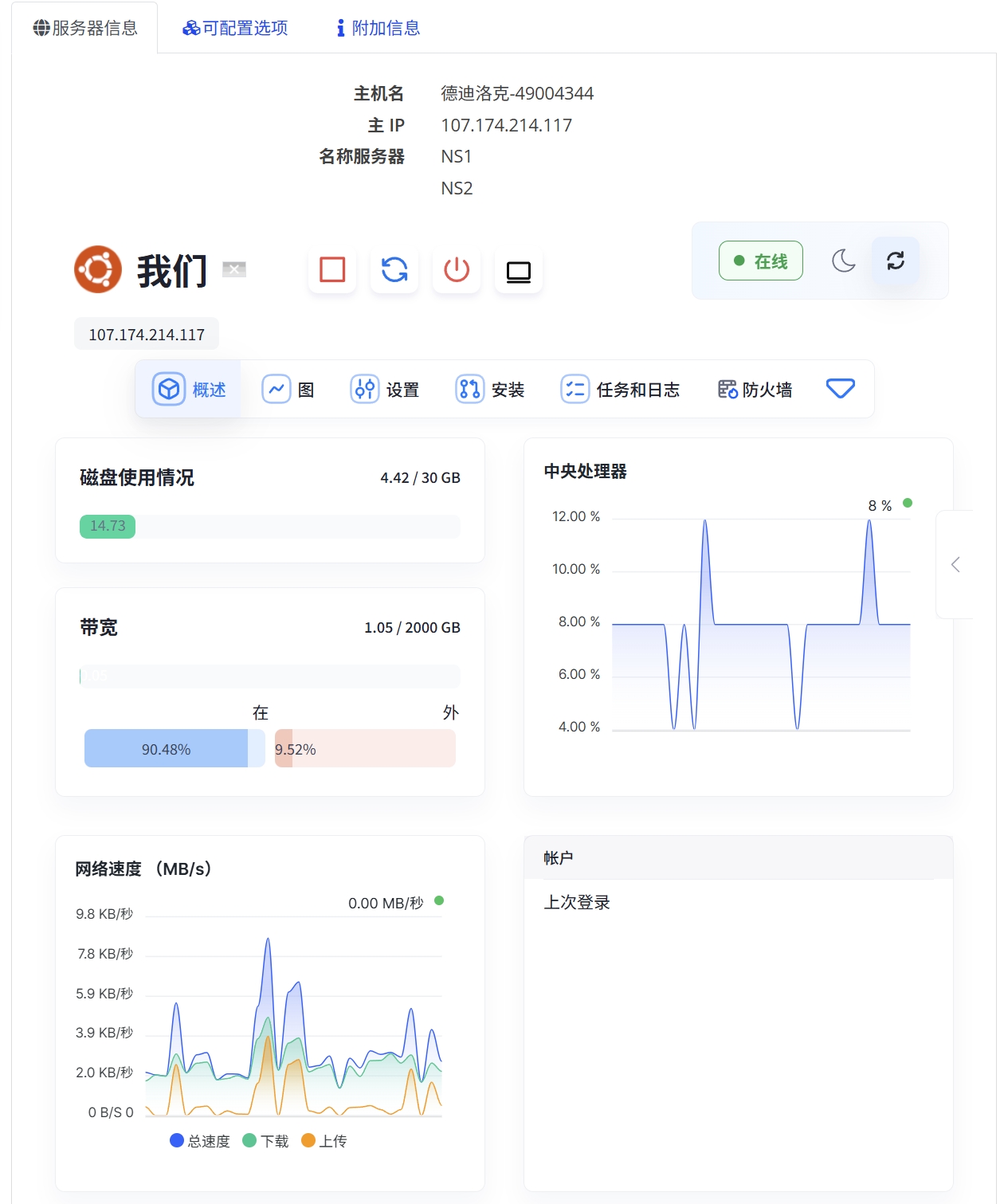Image resolution: width=1004 pixels, height=1204 pixels.
Task: Open the 附加信息 tab
Action: tap(378, 28)
